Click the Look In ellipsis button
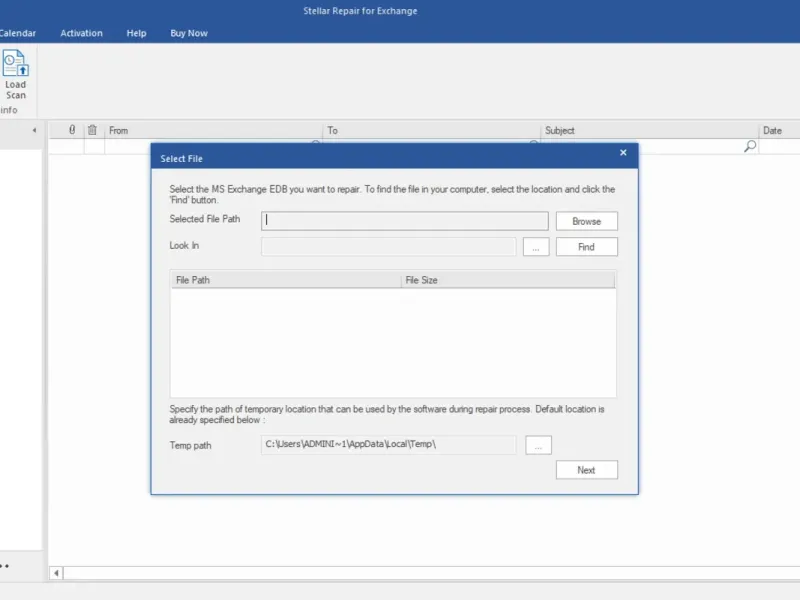This screenshot has width=800, height=600. pyautogui.click(x=536, y=247)
